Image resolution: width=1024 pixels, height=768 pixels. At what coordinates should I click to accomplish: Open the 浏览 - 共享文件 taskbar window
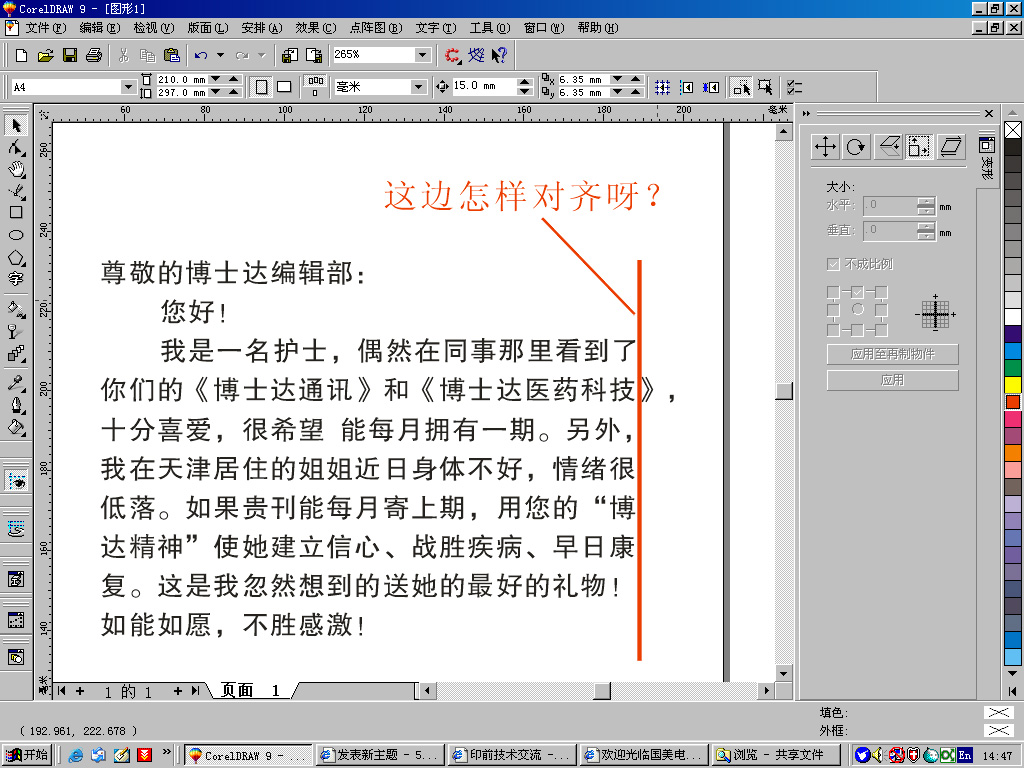tap(776, 755)
